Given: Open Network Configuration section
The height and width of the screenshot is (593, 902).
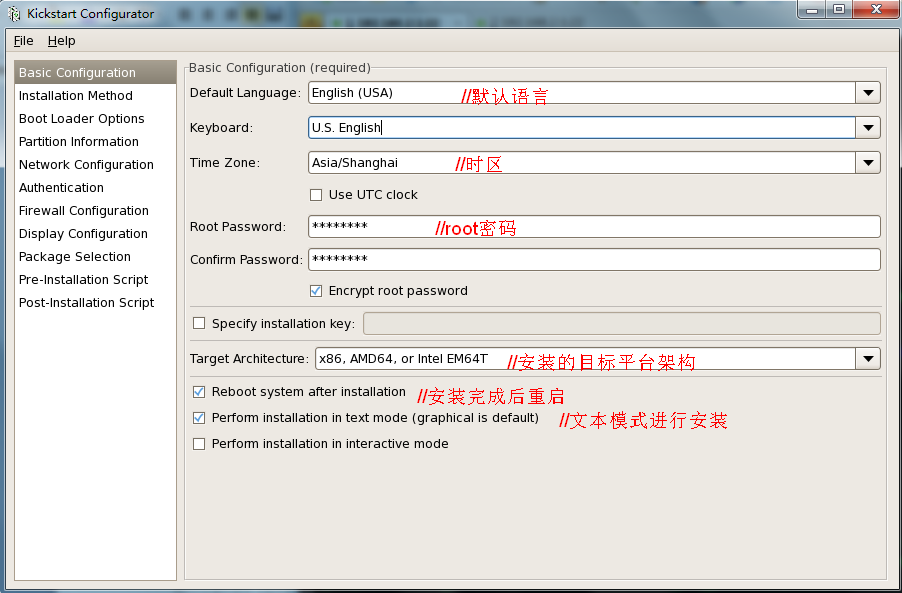Looking at the screenshot, I should (x=95, y=164).
